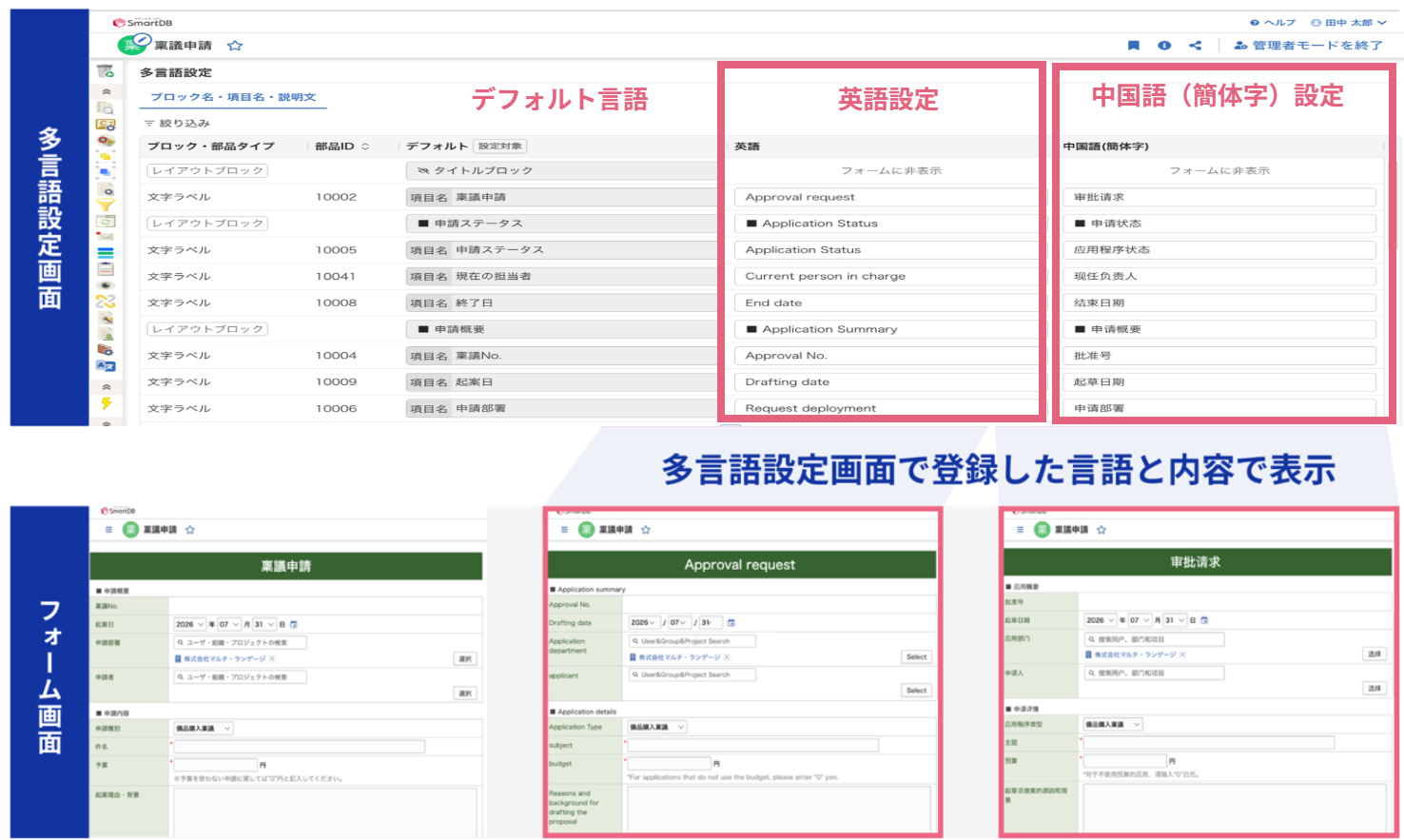Open the 2026 year dropdown in the Japanese form
The image size is (1404, 840).
click(x=190, y=625)
